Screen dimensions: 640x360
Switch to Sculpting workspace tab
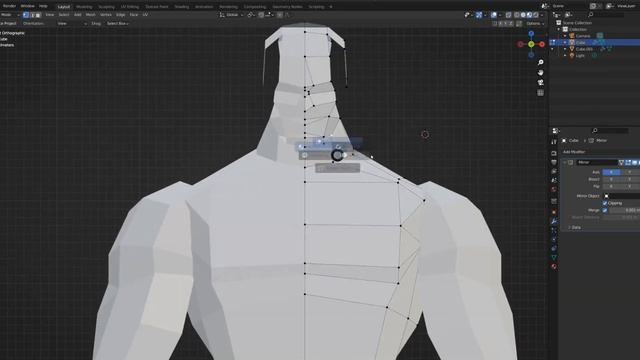(106, 7)
